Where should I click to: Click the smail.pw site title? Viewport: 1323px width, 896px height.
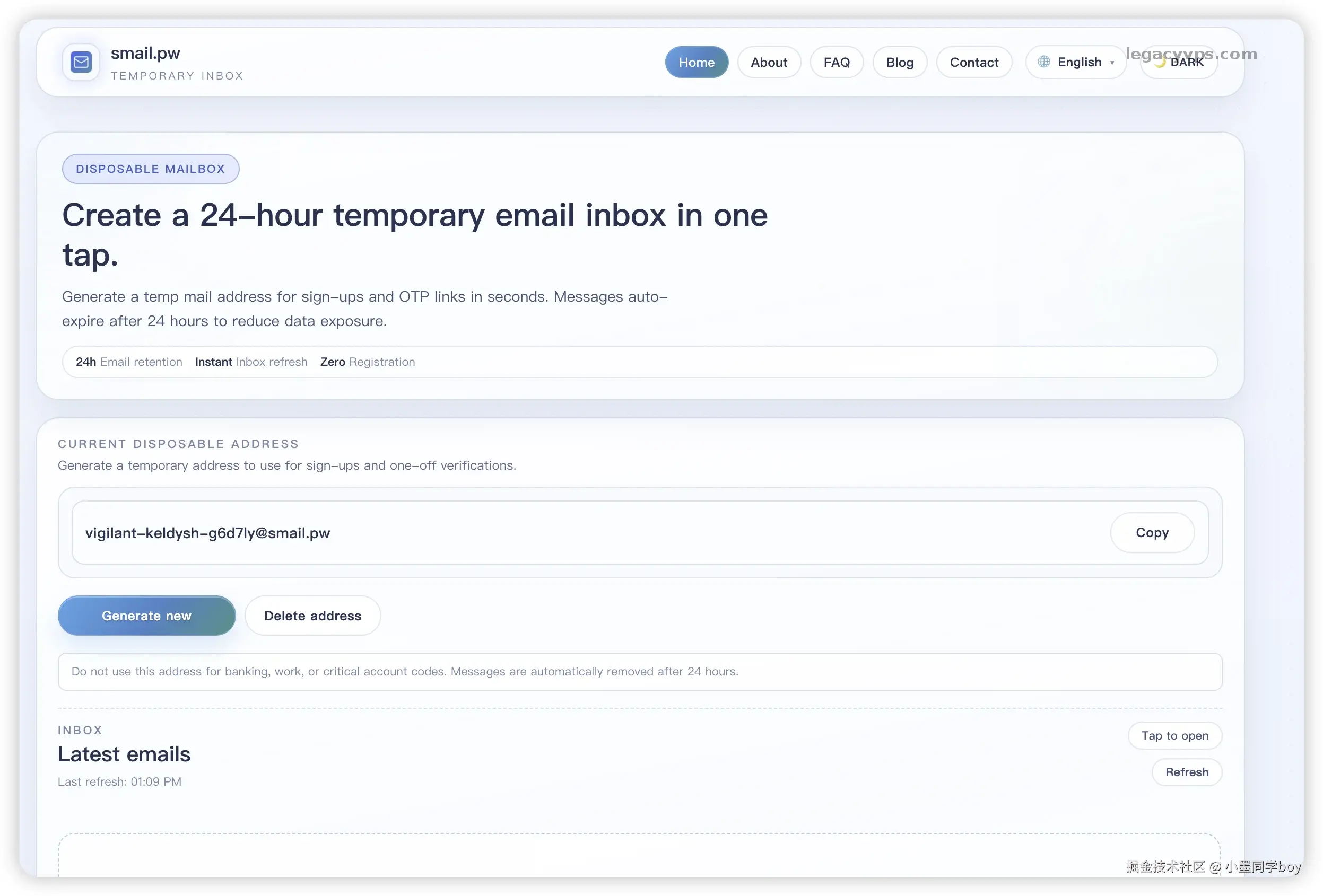click(145, 53)
